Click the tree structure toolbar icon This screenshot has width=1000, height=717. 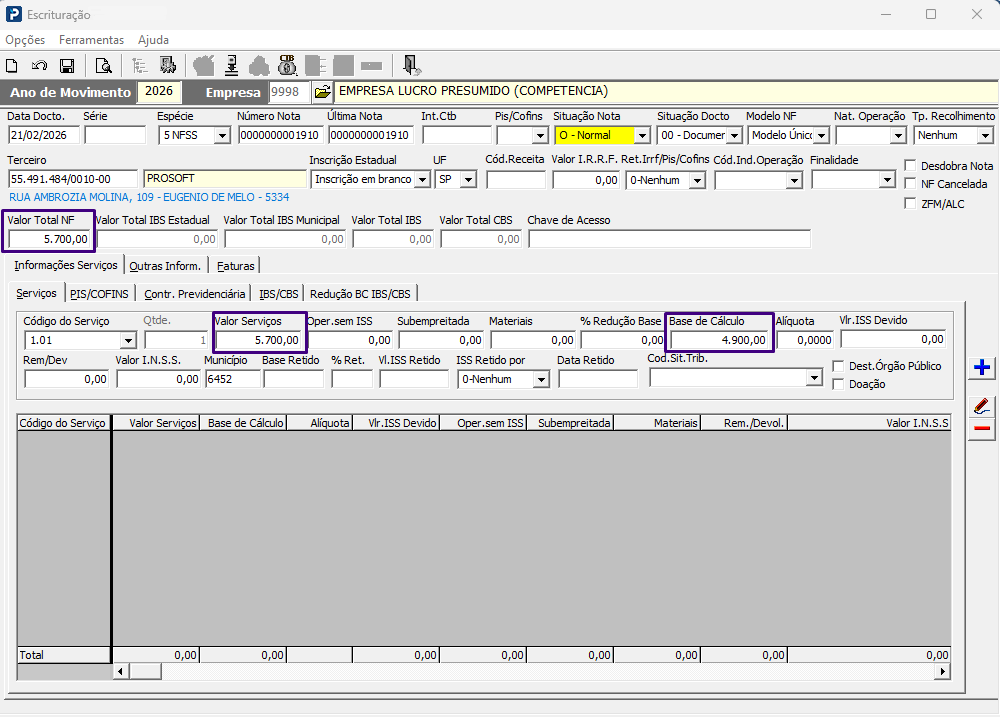[x=139, y=66]
